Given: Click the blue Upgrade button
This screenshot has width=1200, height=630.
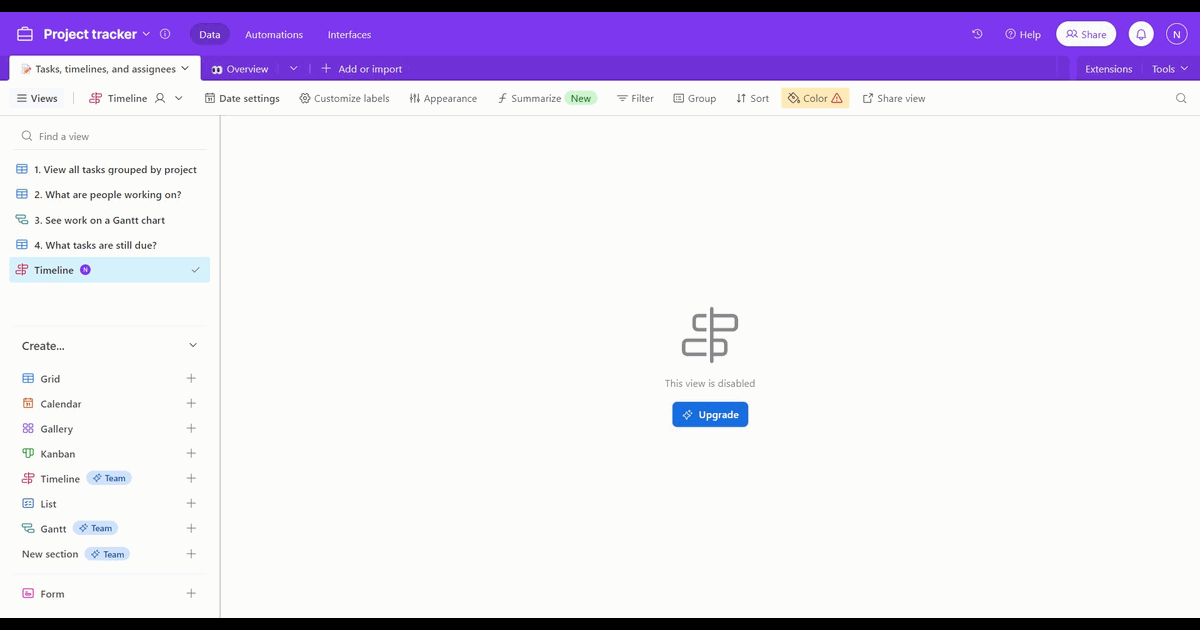Looking at the screenshot, I should pos(710,414).
